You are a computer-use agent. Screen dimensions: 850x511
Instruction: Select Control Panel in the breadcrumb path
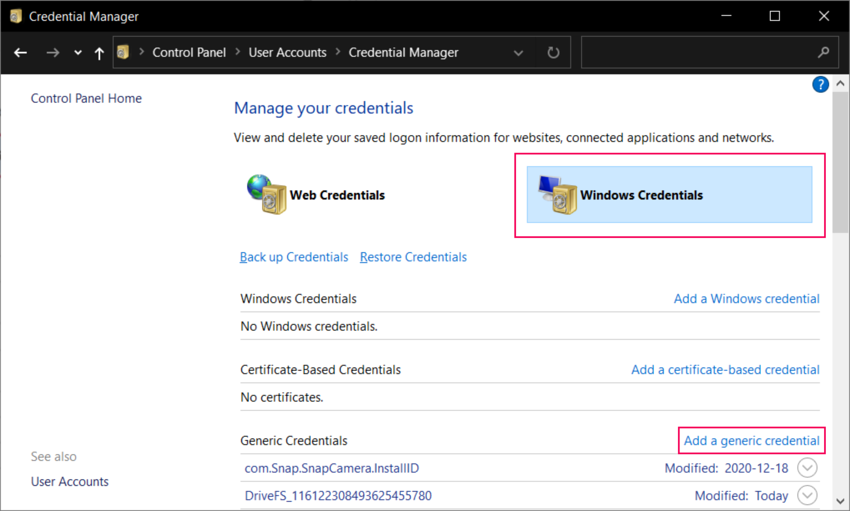coord(189,52)
